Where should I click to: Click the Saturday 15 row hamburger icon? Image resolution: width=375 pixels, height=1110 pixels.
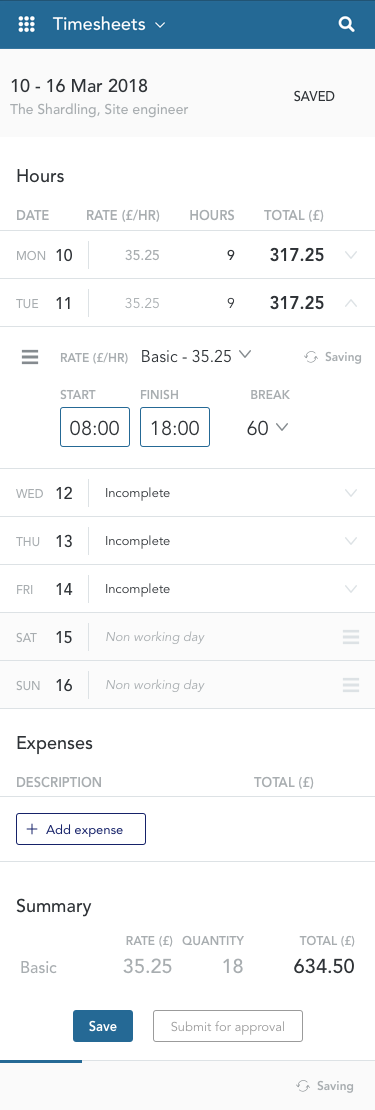click(351, 637)
